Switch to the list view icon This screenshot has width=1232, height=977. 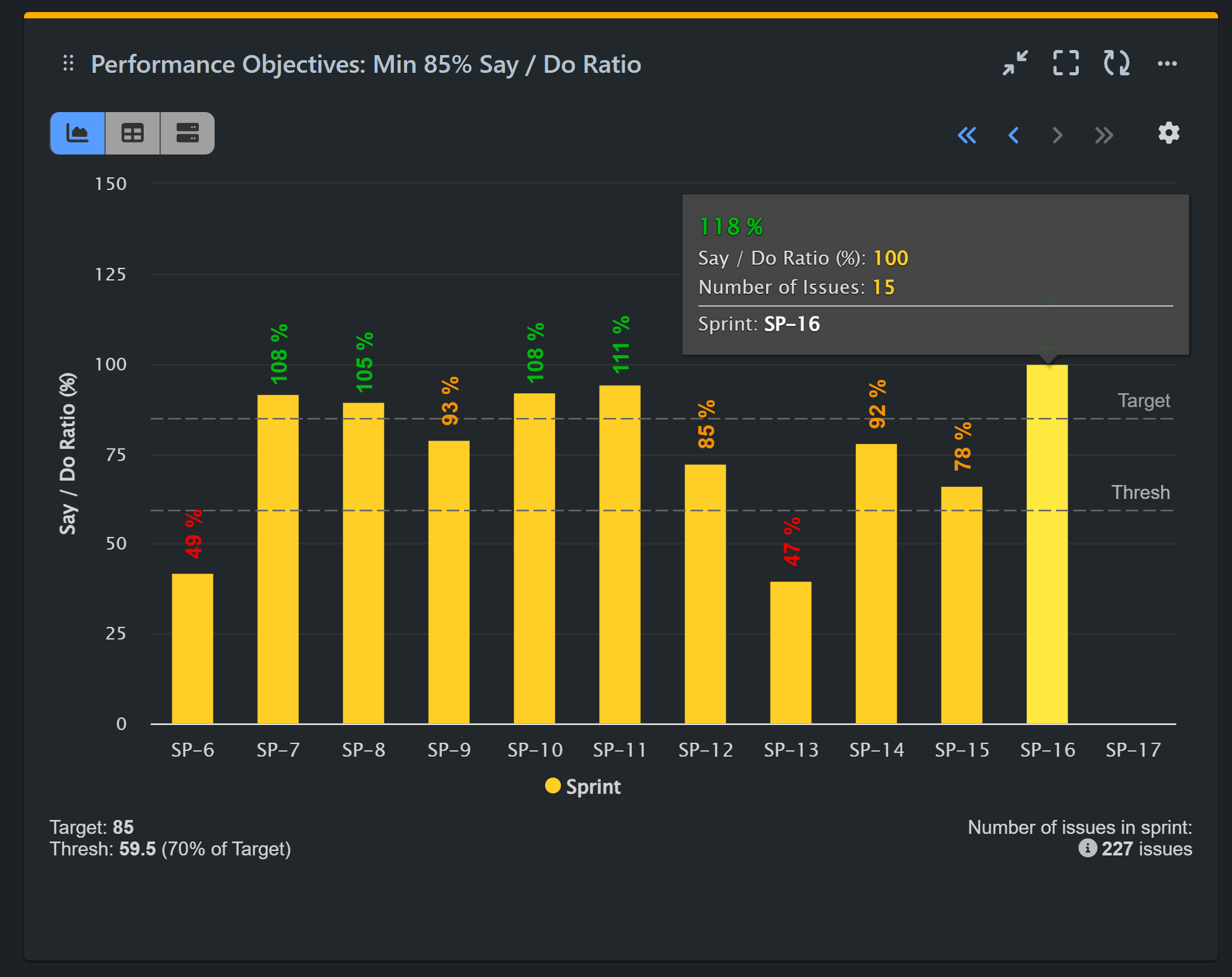tap(187, 133)
